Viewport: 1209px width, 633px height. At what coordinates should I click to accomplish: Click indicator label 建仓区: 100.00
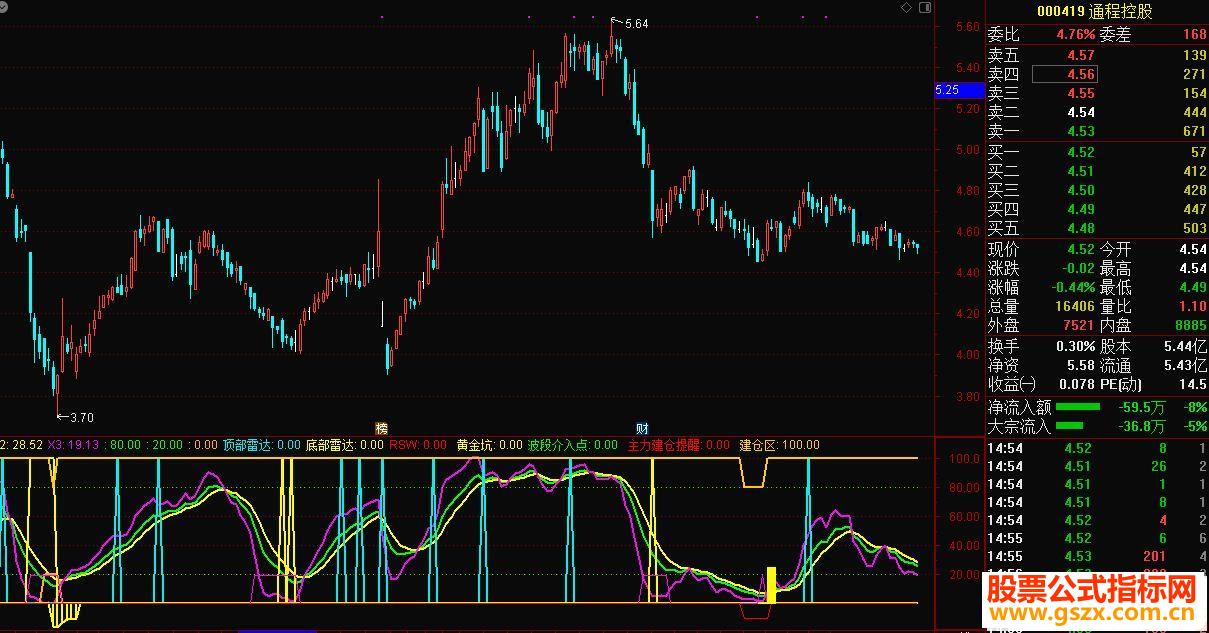(779, 445)
